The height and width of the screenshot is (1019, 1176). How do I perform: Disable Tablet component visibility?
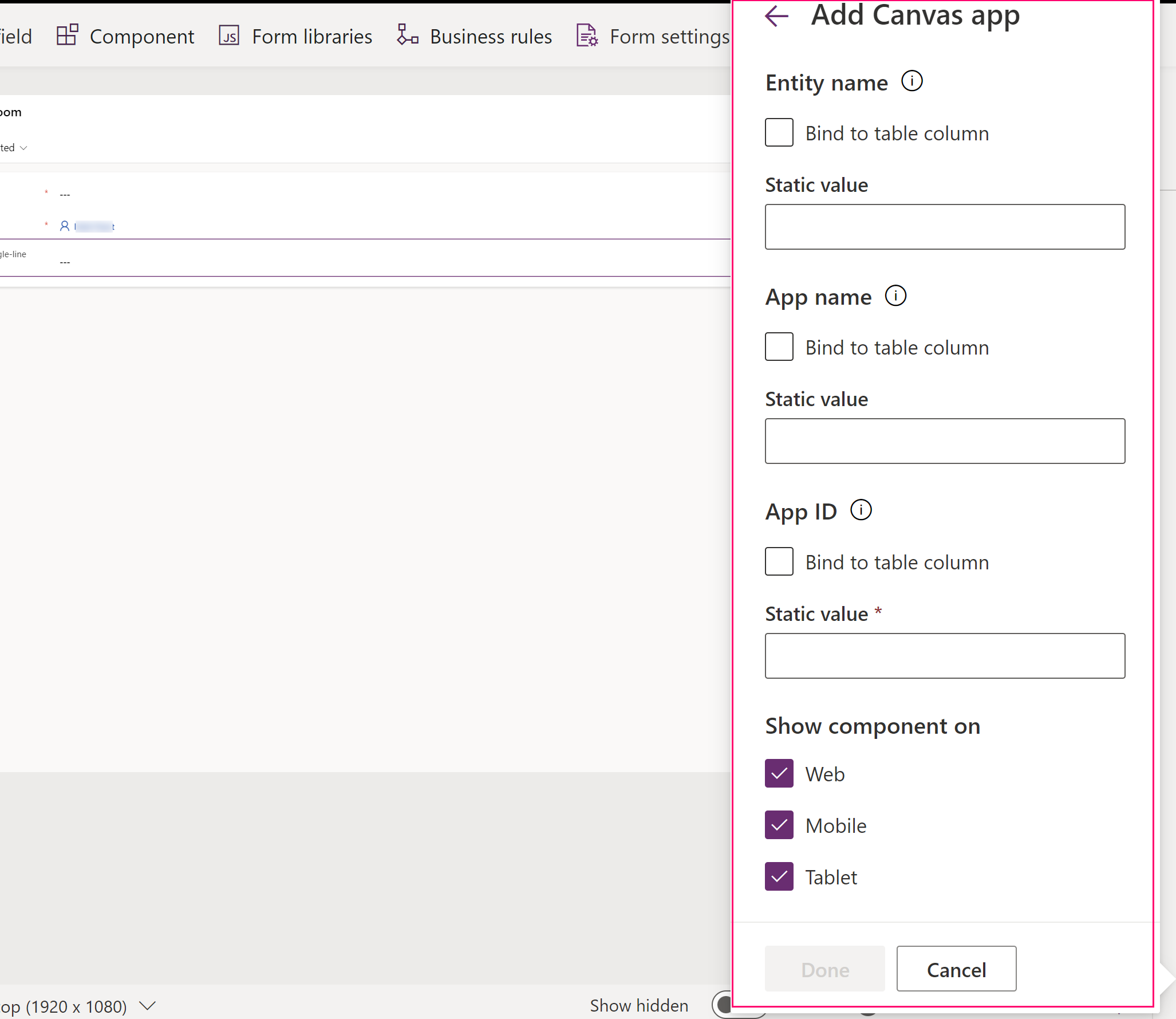[779, 877]
